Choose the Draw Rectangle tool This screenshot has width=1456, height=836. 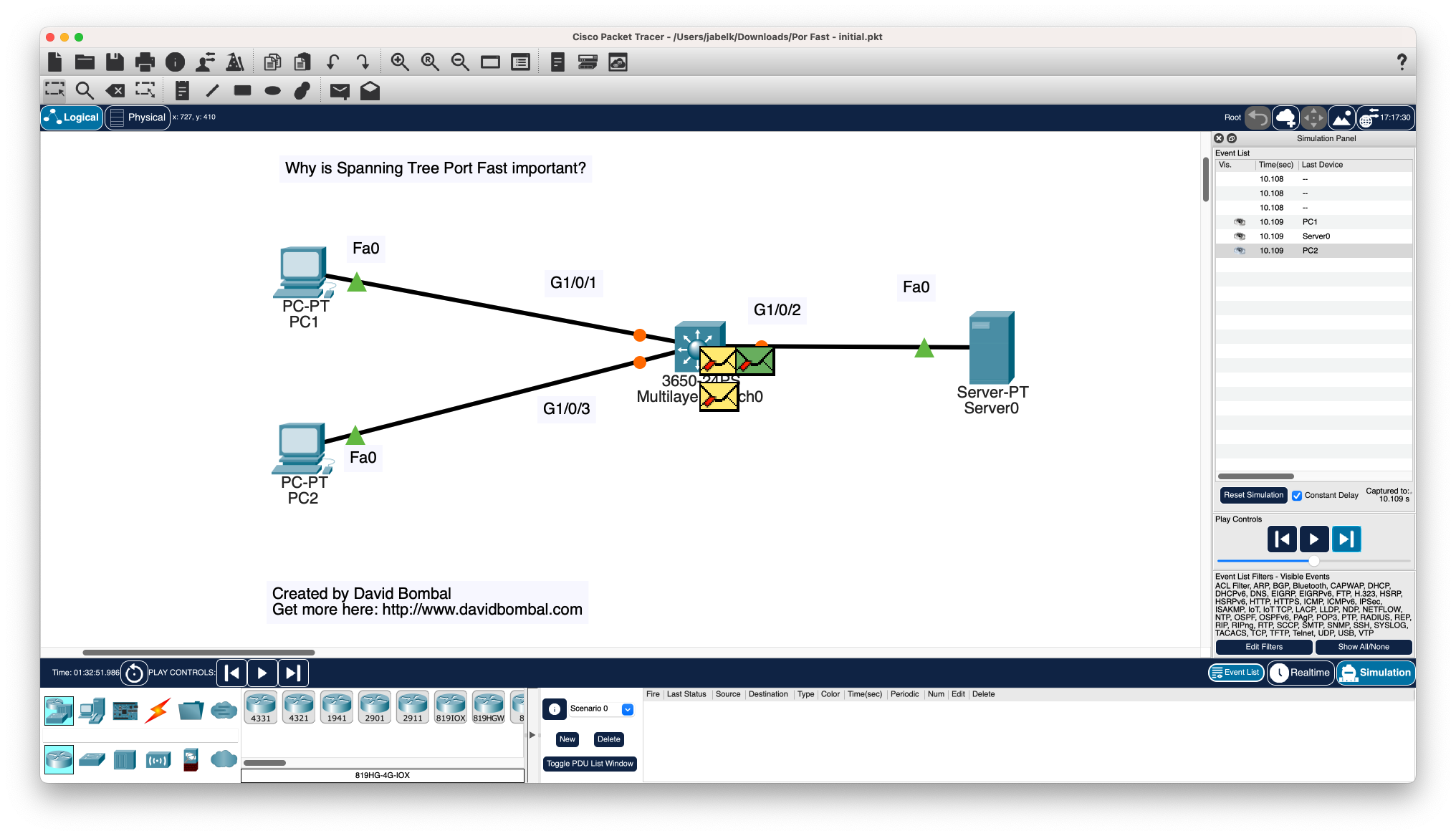(x=242, y=90)
